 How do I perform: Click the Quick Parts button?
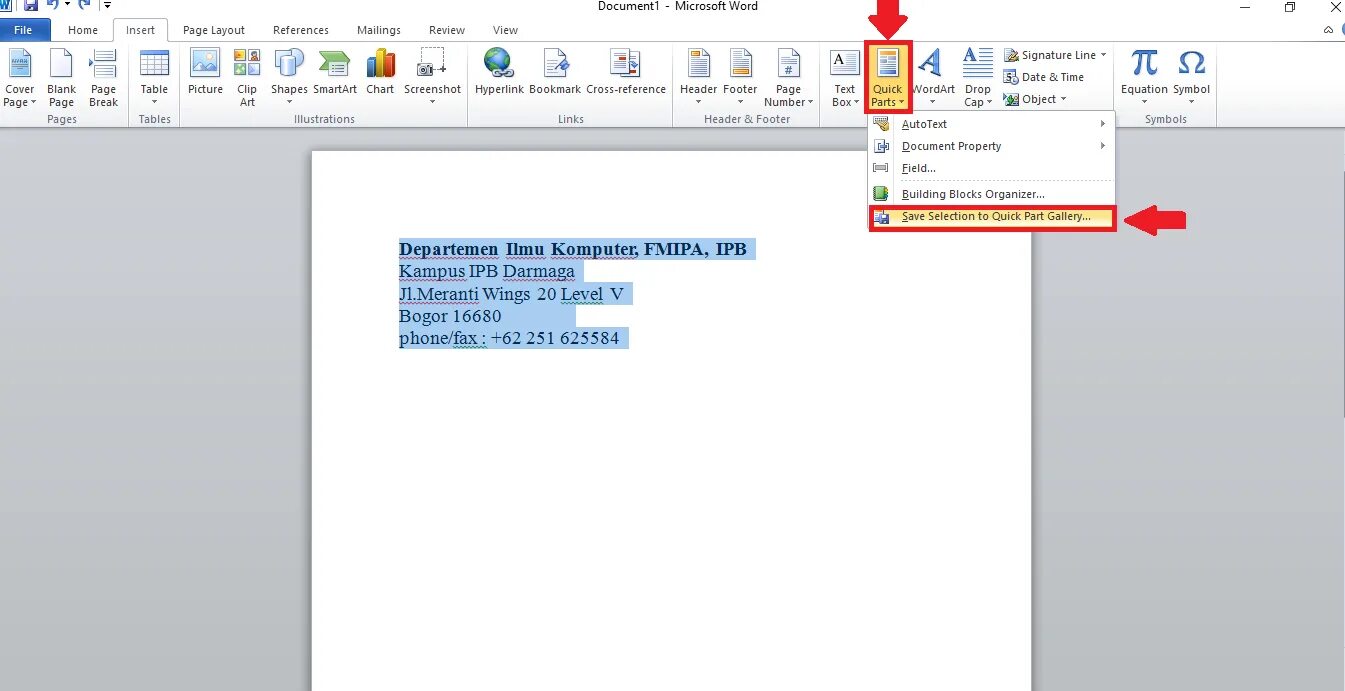coord(887,78)
